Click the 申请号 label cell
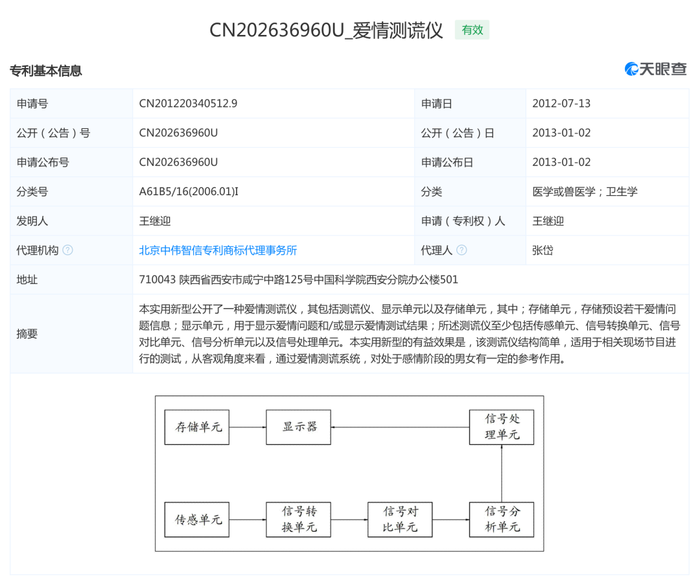Image resolution: width=700 pixels, height=583 pixels. pyautogui.click(x=71, y=104)
